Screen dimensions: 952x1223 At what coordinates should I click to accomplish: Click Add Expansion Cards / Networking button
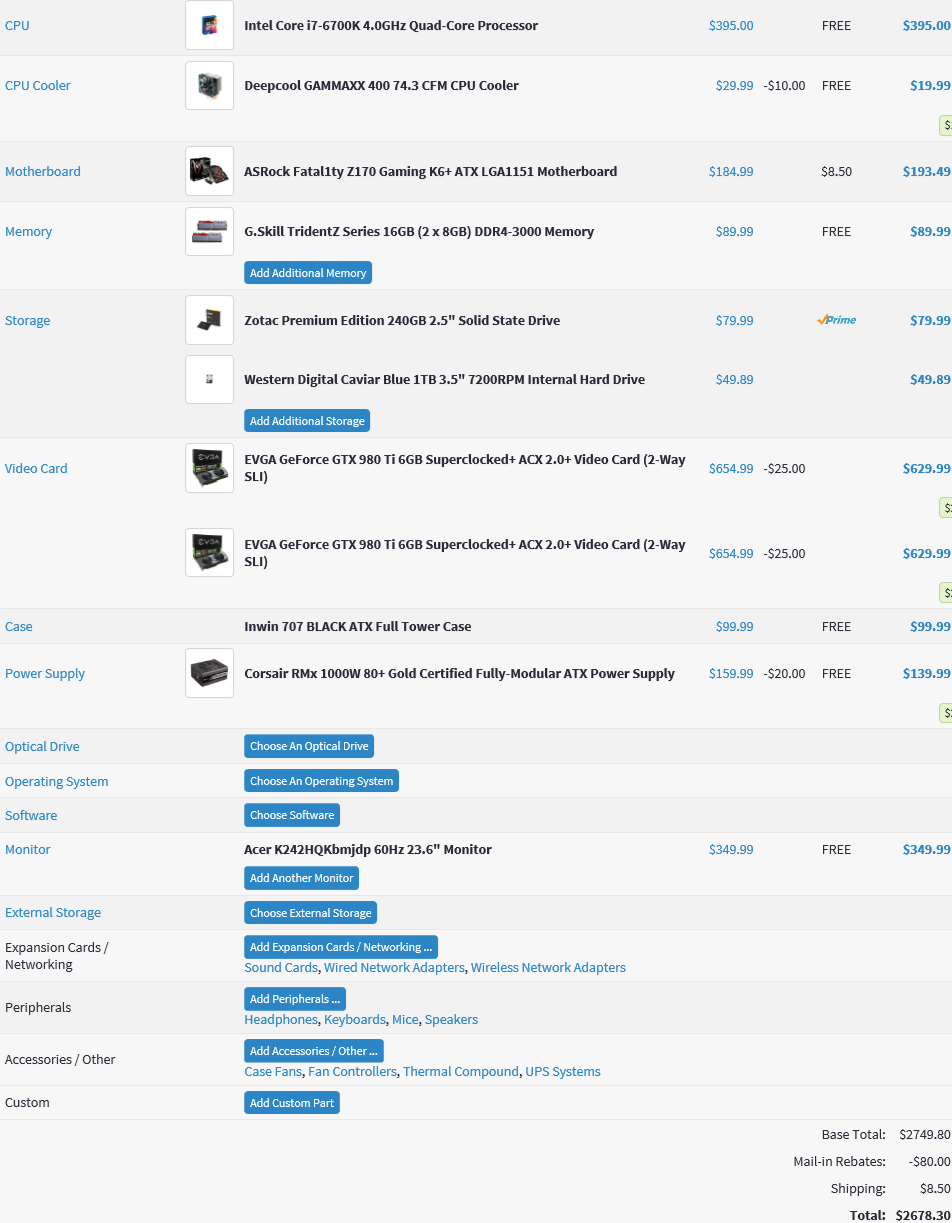coord(341,947)
